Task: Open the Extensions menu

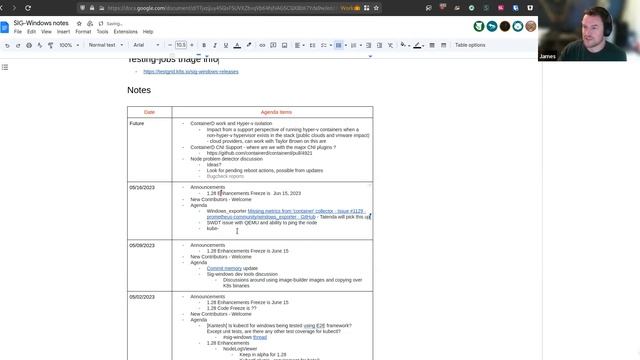Action: point(126,32)
